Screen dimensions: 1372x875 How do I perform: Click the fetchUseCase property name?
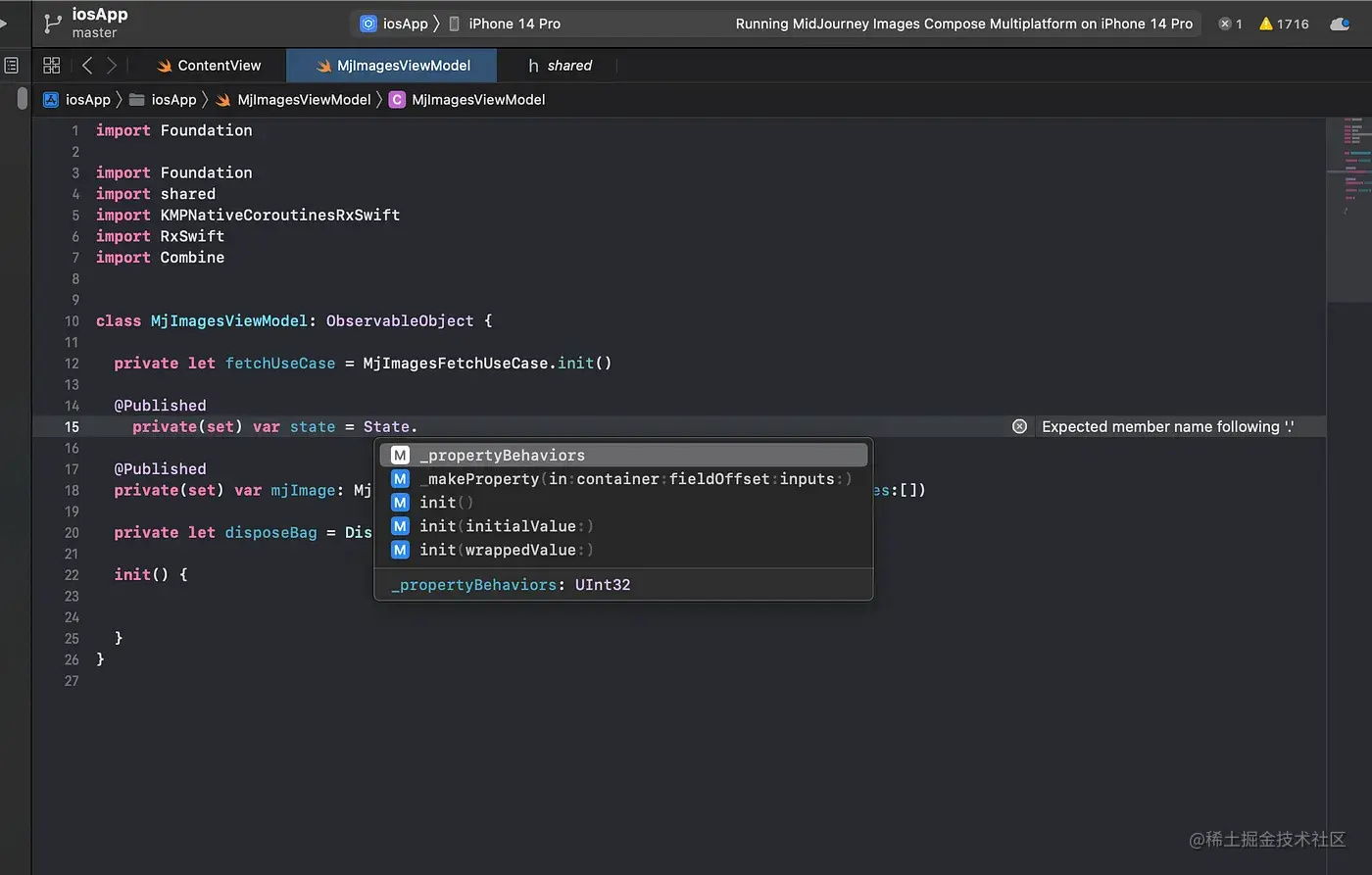(x=280, y=363)
